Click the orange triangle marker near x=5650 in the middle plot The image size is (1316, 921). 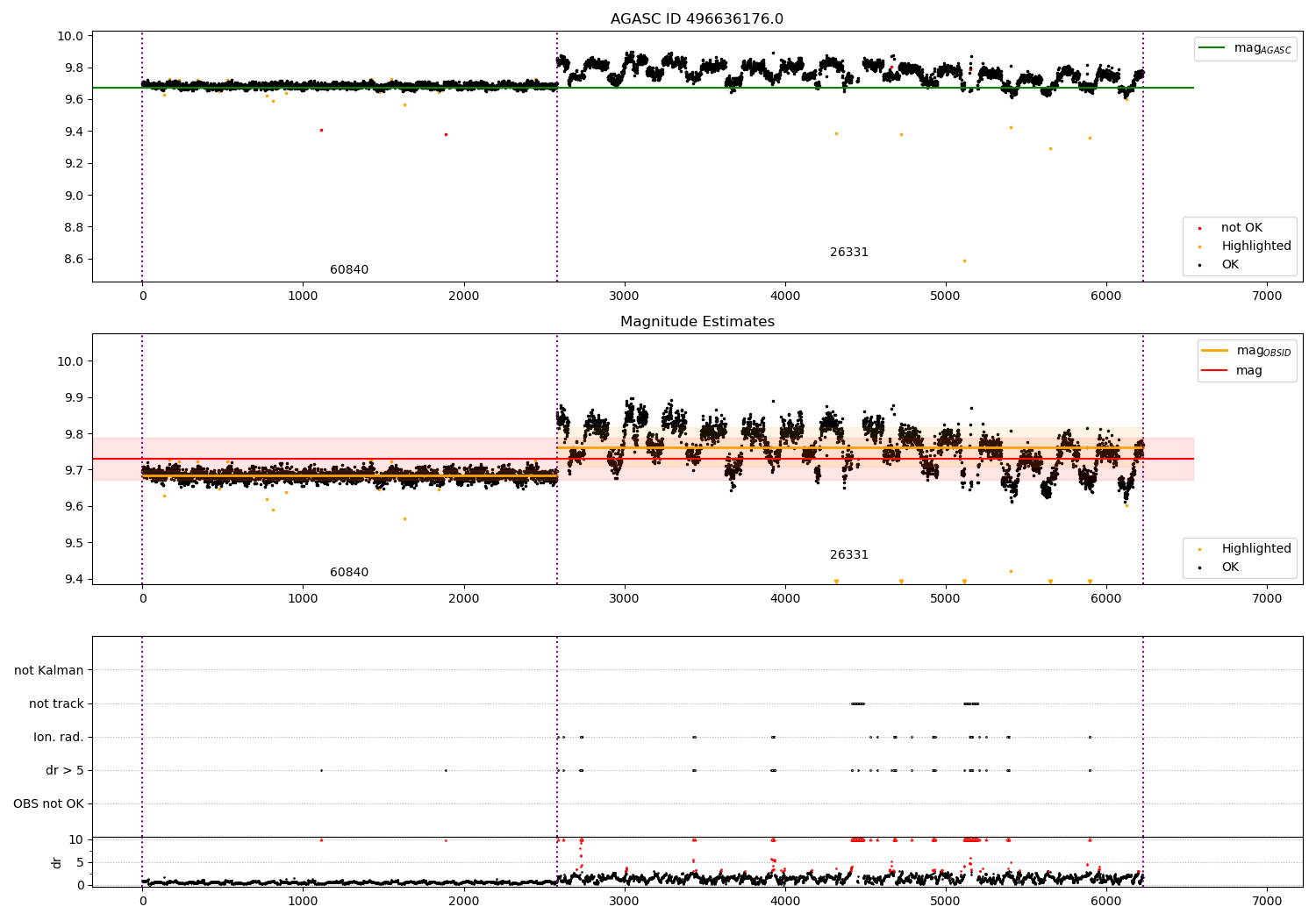(x=1050, y=582)
